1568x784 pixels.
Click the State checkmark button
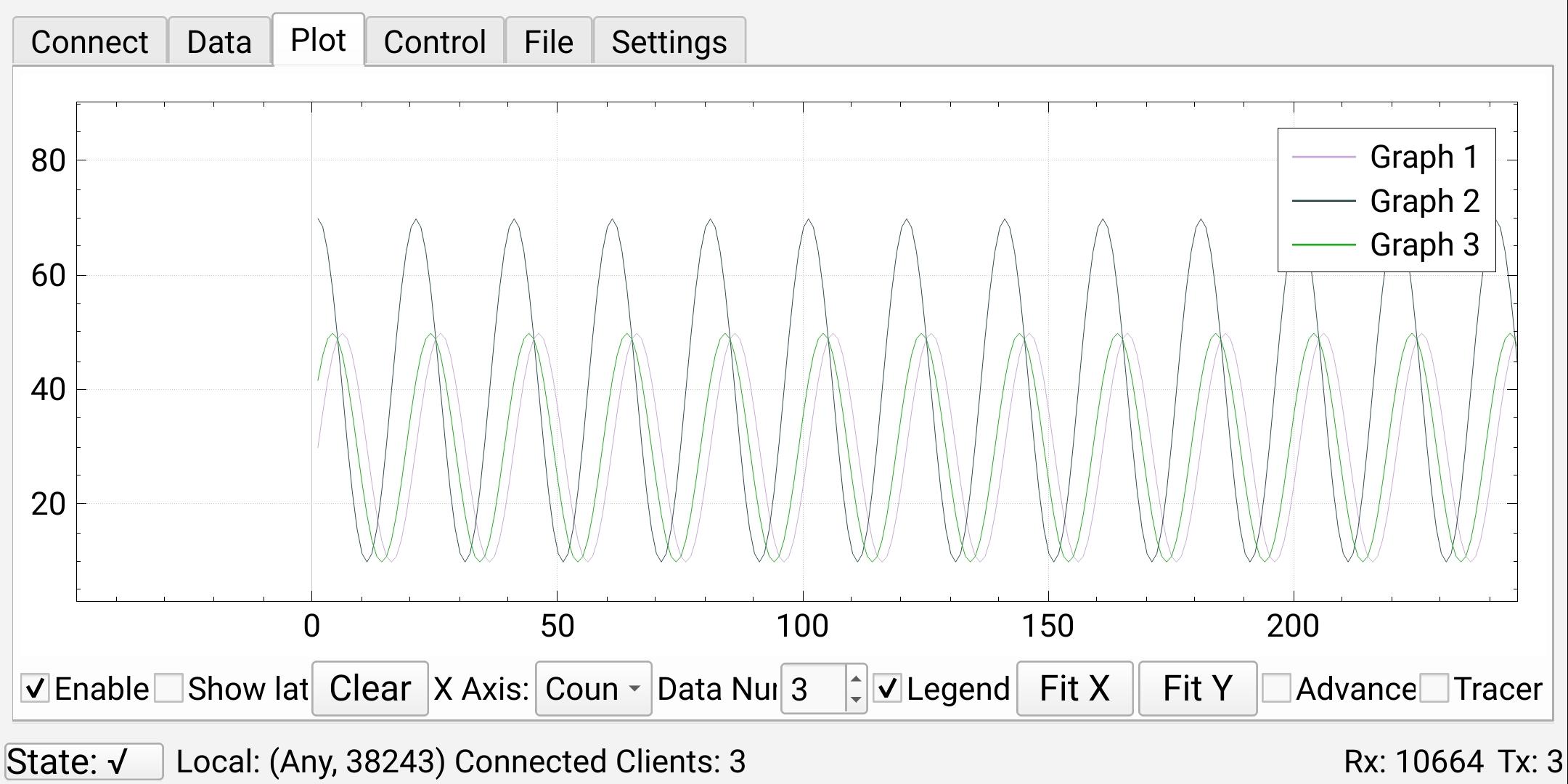tap(83, 761)
